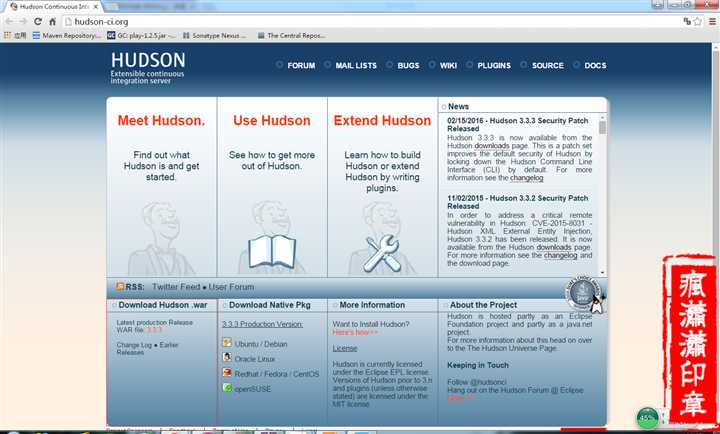Click the 02/15/2016 Hudson 3.3.3 news title

point(518,124)
